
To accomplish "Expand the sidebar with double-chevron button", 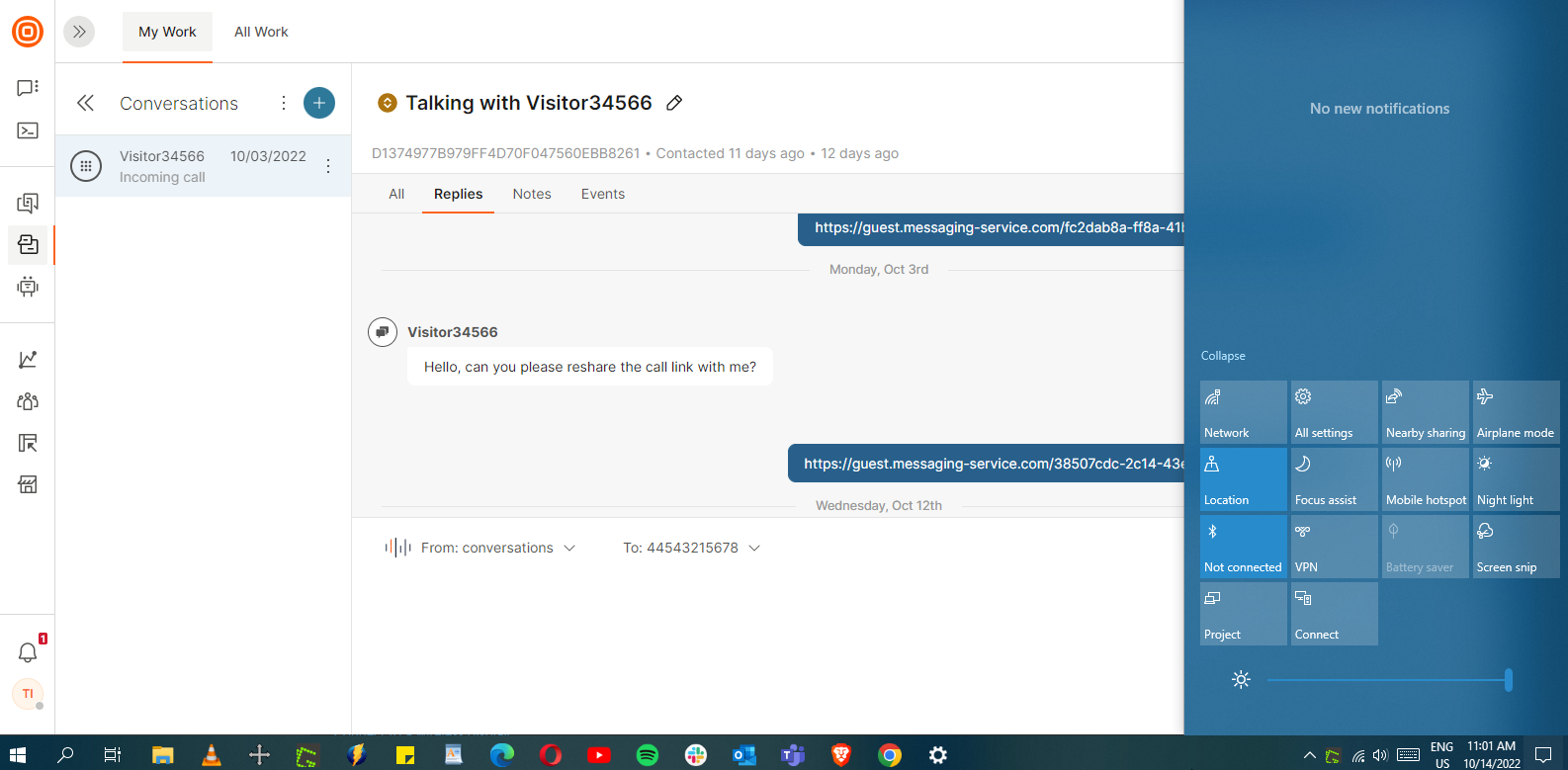I will click(79, 32).
